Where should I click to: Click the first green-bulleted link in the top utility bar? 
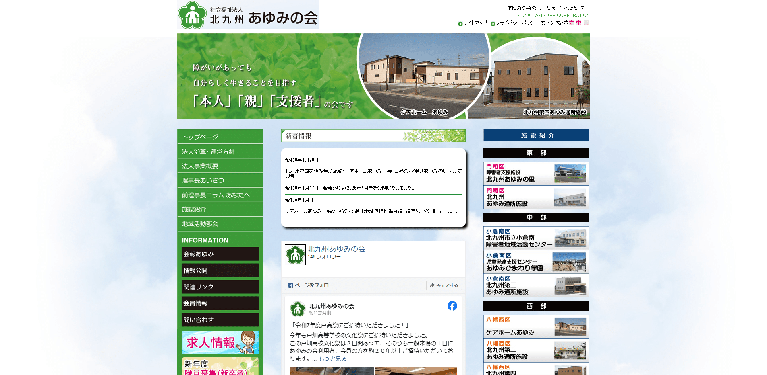click(473, 23)
